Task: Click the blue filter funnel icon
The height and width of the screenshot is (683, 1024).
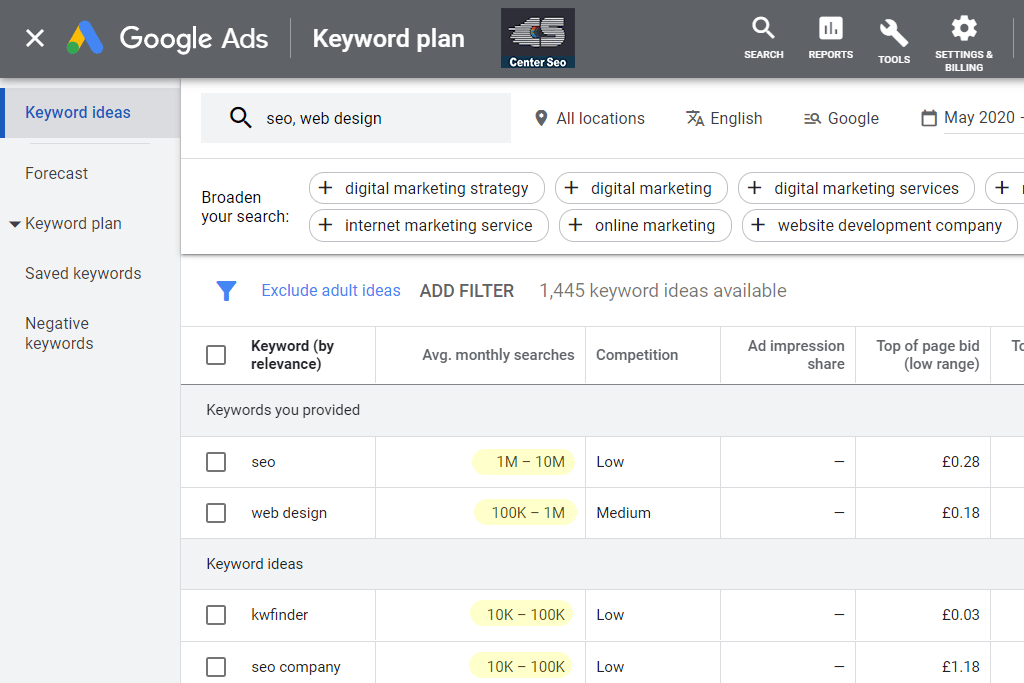Action: pos(227,291)
